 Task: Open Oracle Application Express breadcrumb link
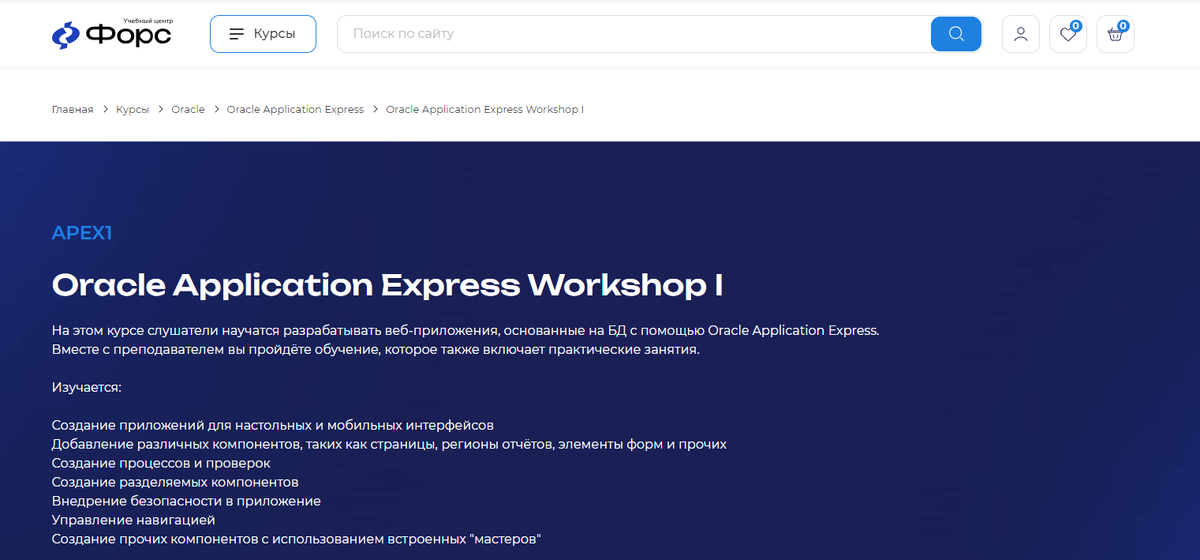tap(295, 109)
